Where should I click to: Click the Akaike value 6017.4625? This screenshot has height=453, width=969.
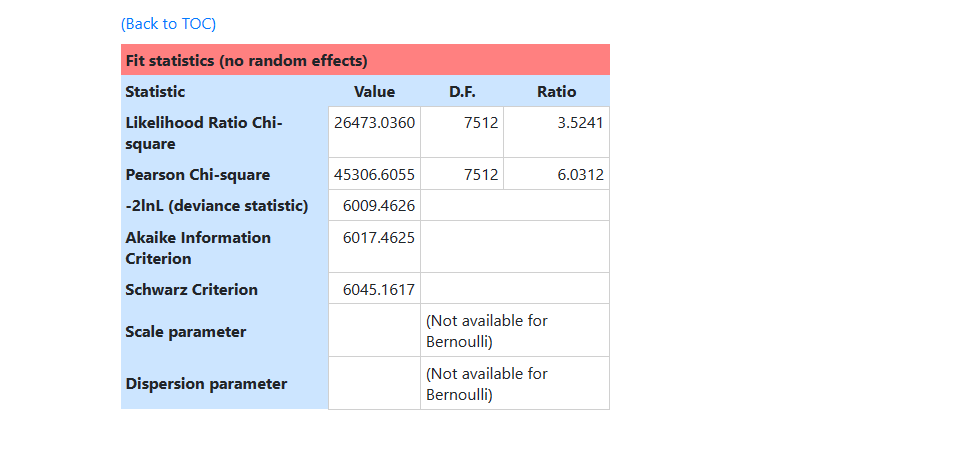[379, 237]
